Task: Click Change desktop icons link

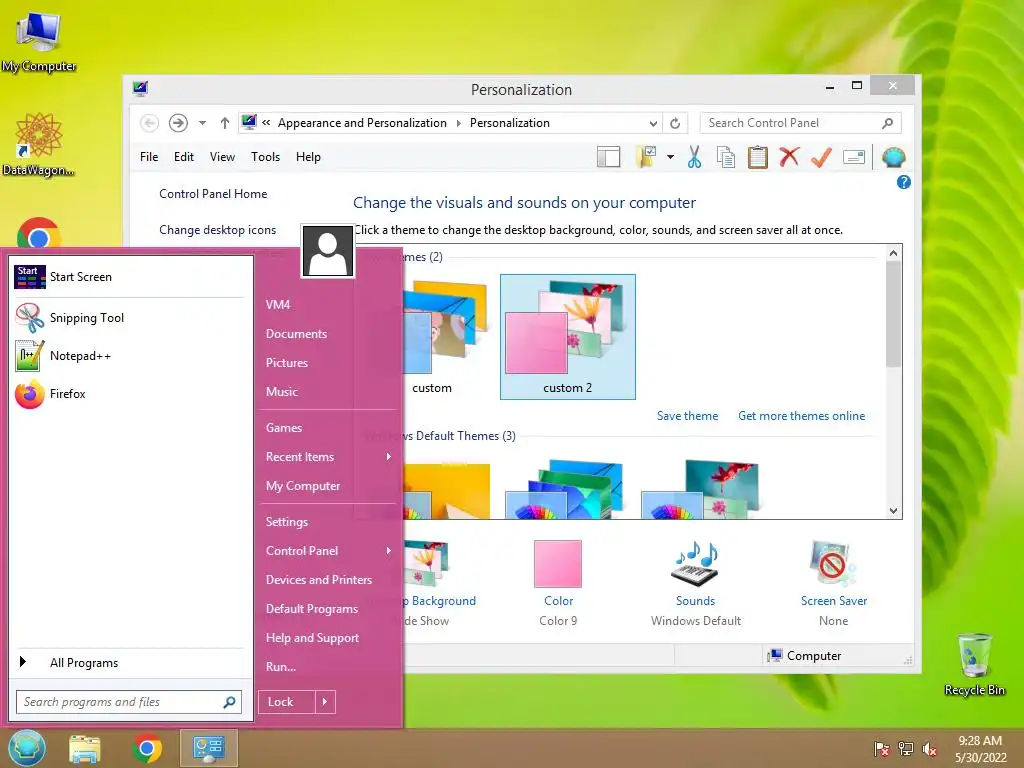Action: pyautogui.click(x=217, y=230)
